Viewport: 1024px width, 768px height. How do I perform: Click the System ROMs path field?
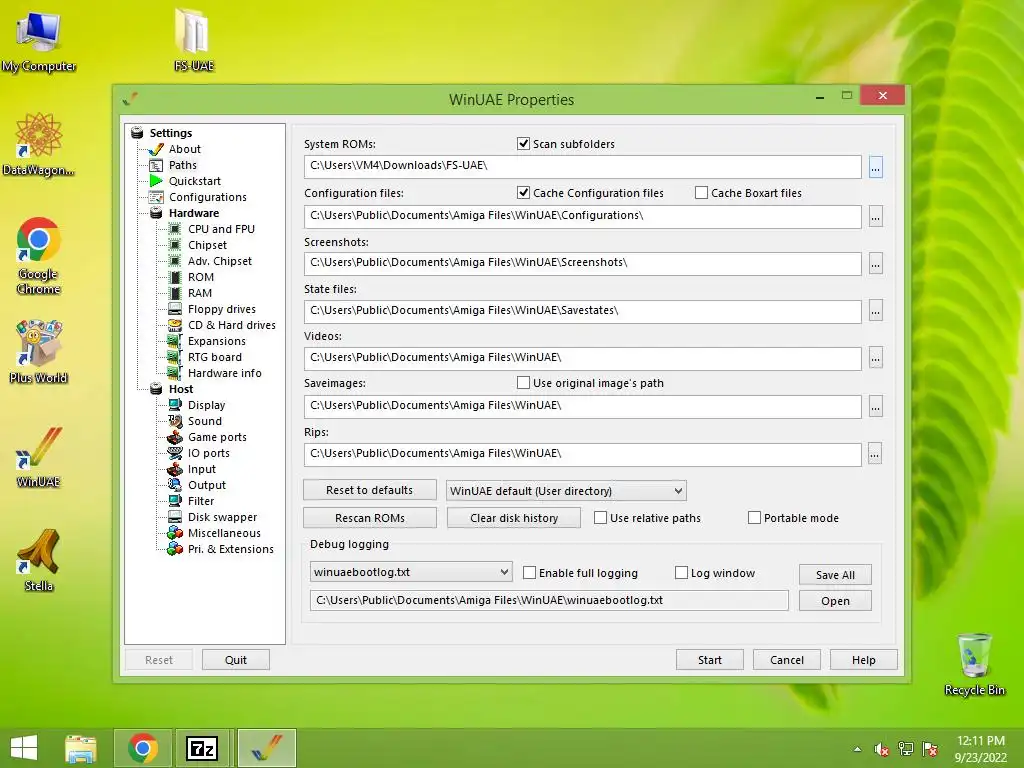pyautogui.click(x=583, y=166)
